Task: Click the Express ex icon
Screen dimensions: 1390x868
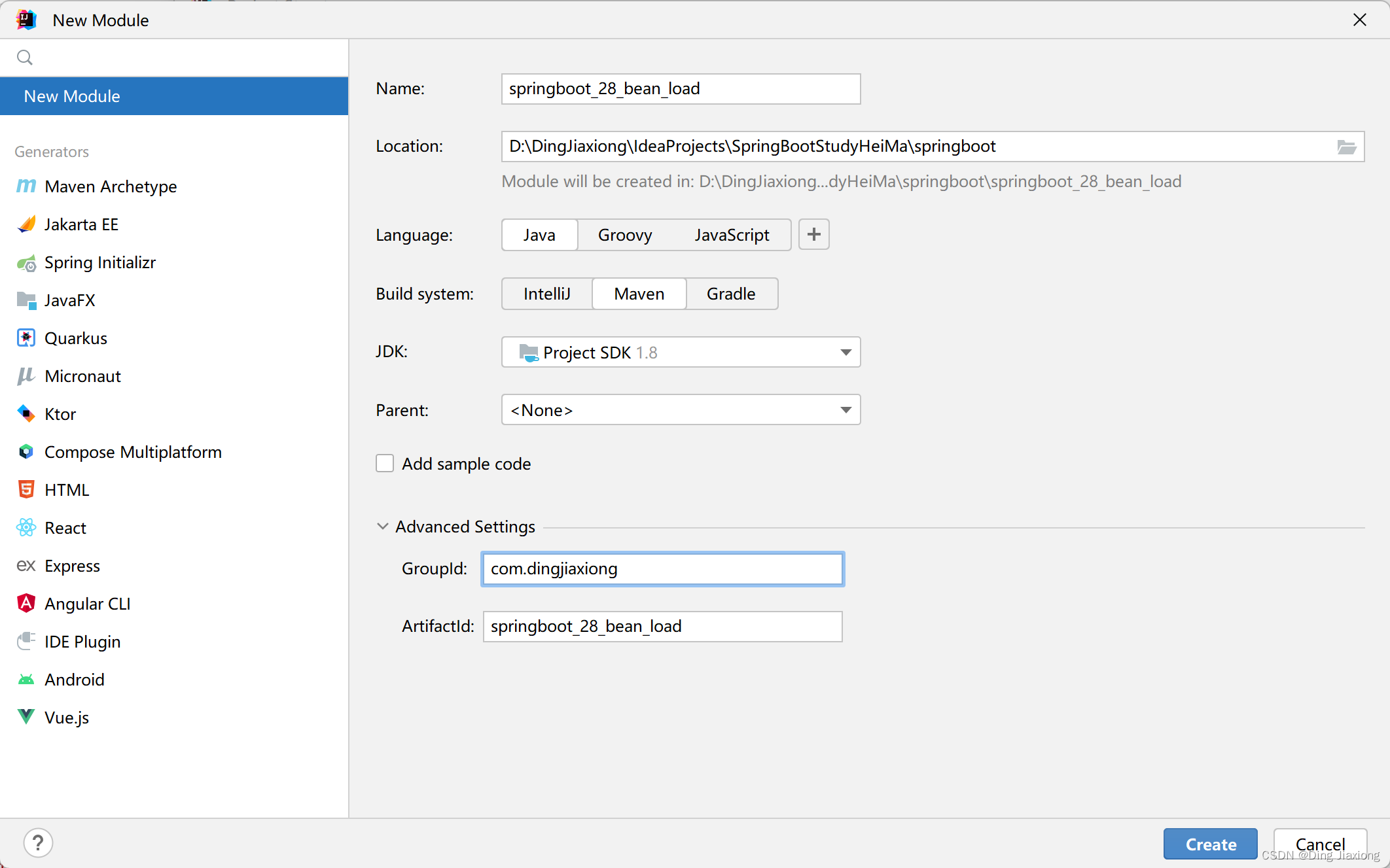Action: coord(26,565)
